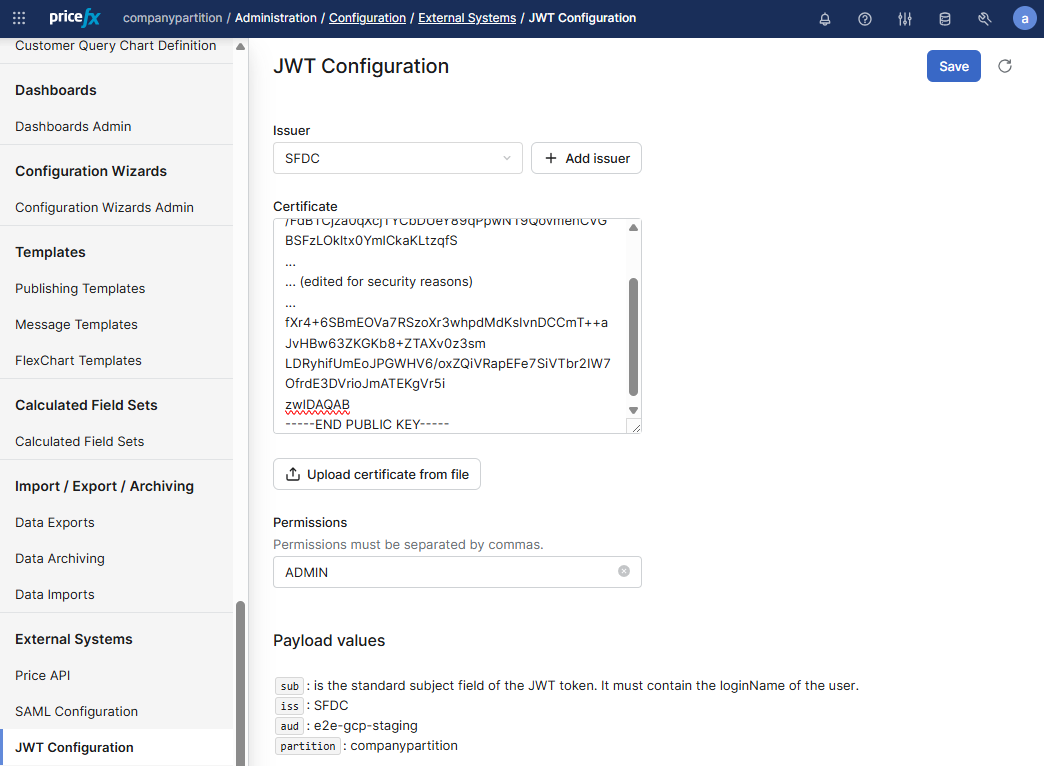
Task: Click the database icon in top bar
Action: (x=945, y=19)
